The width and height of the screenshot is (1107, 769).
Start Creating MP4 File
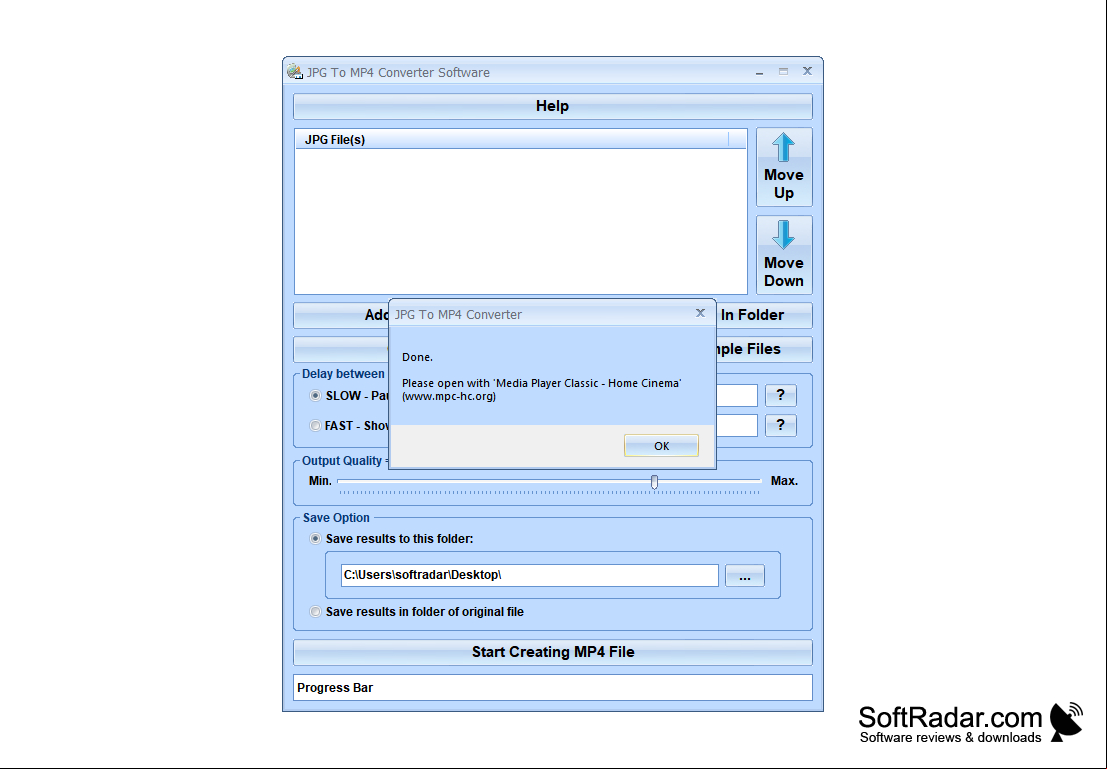552,652
